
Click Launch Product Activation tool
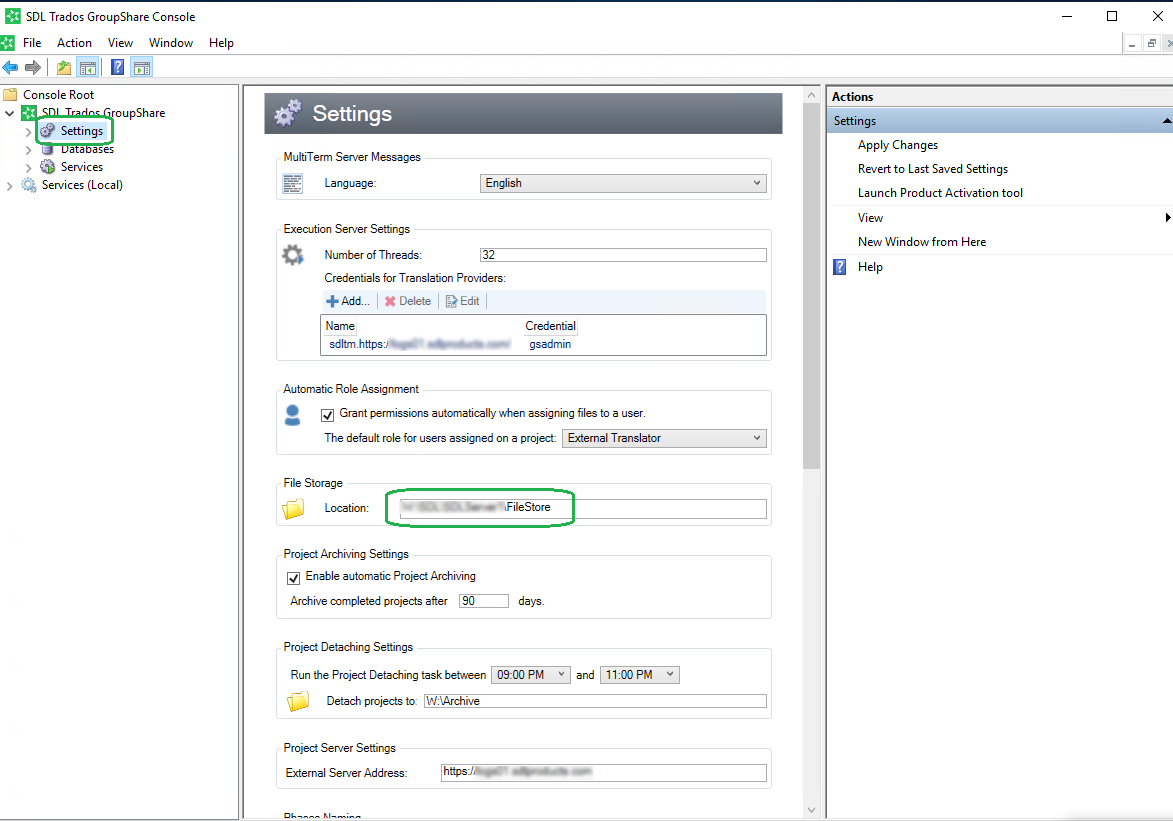[x=940, y=193]
